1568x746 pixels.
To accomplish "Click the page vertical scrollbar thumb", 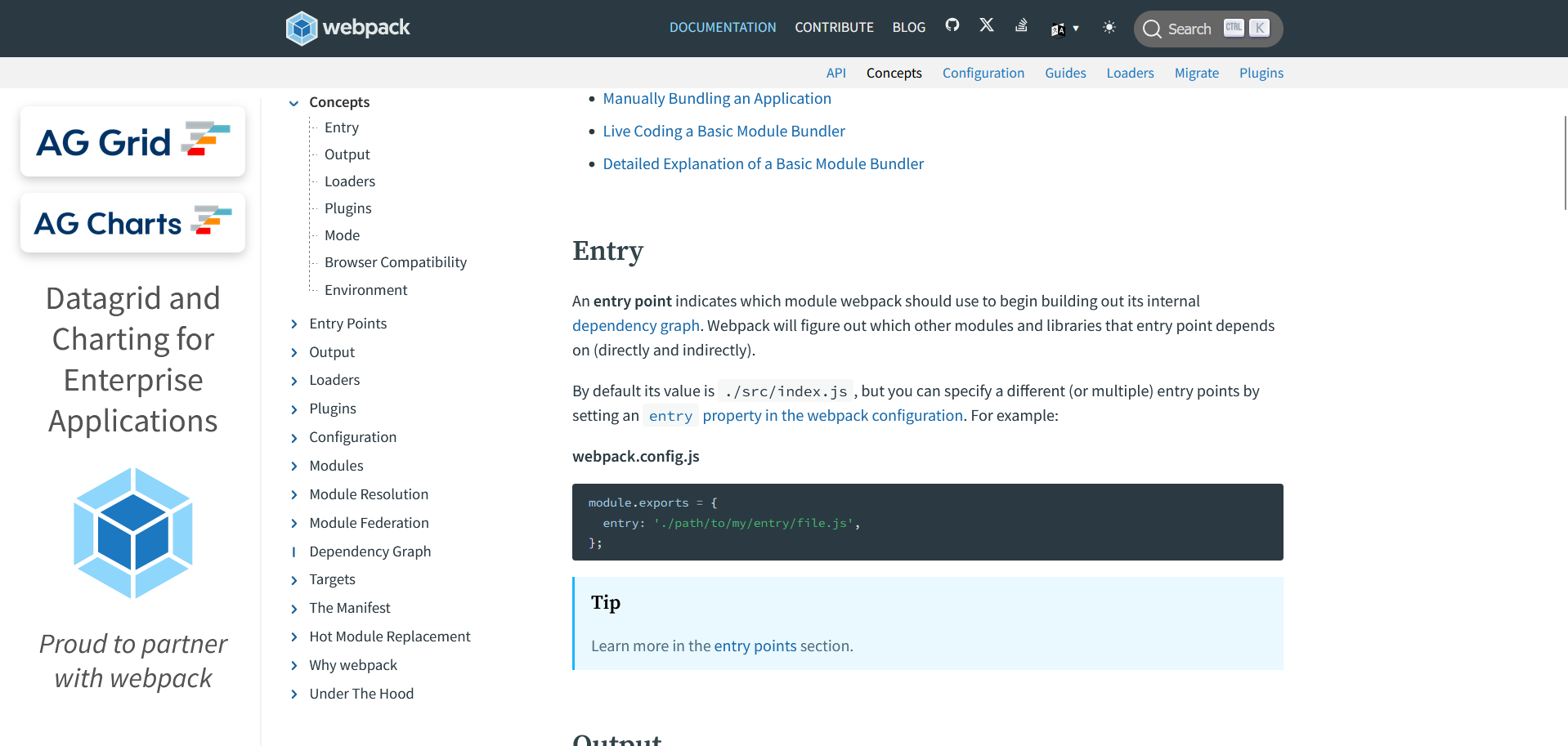I will click(1564, 163).
